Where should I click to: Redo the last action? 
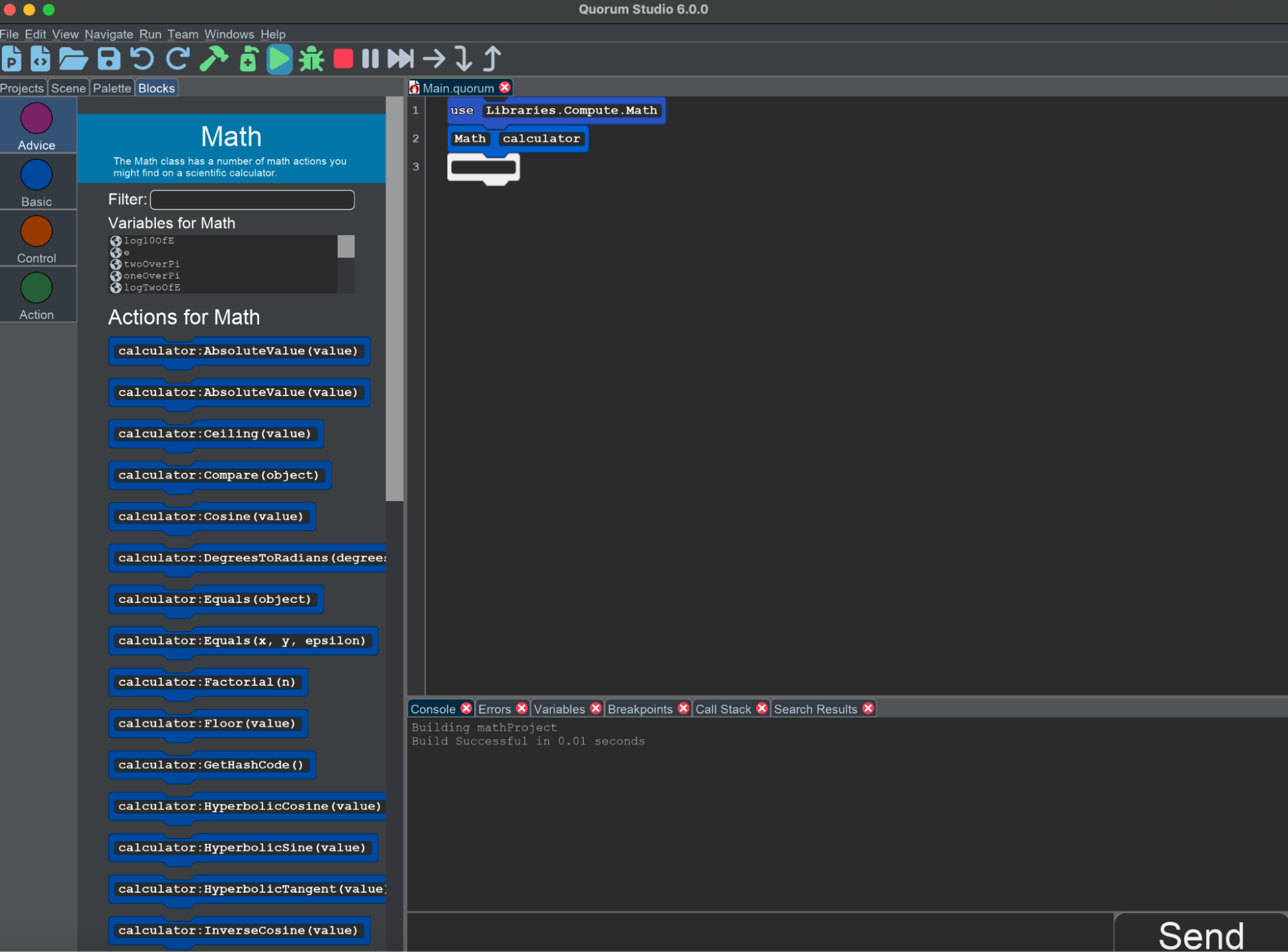coord(178,59)
